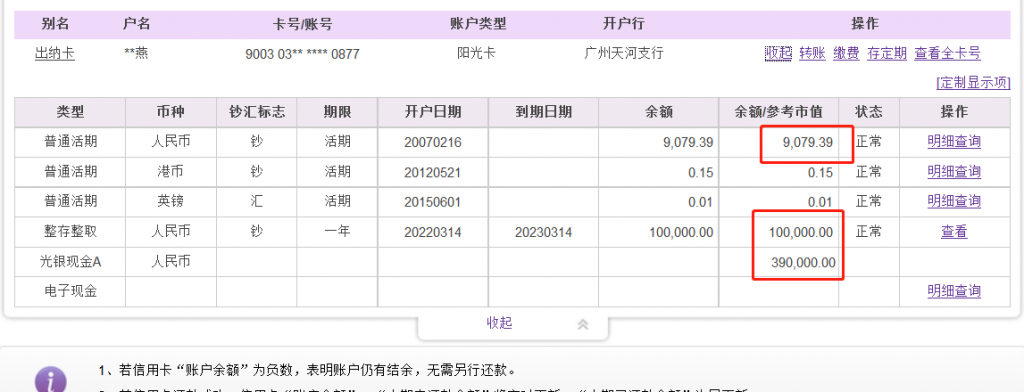Click opening date 20220314
The height and width of the screenshot is (392, 1024).
pos(433,232)
